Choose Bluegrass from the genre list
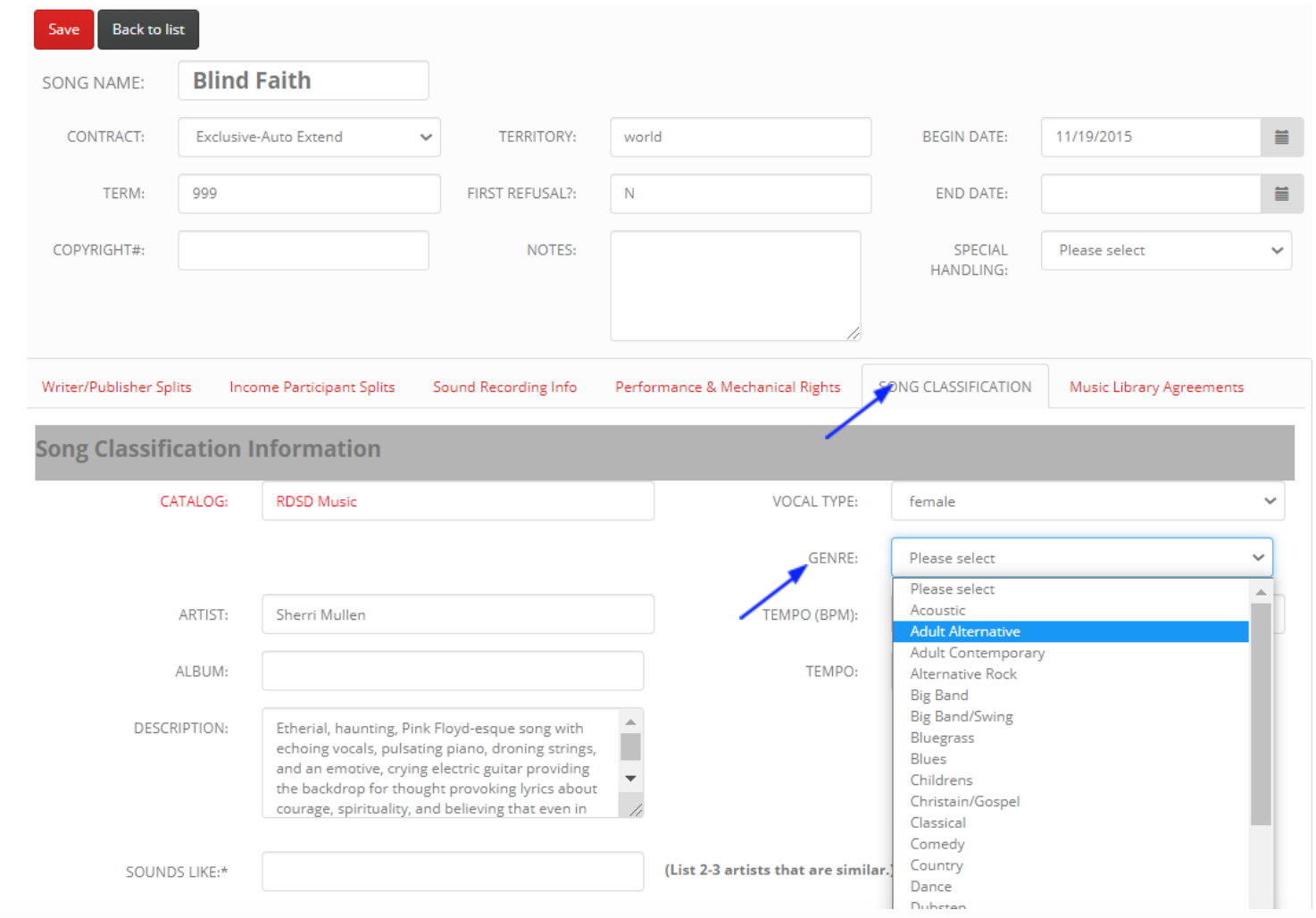 click(x=942, y=739)
